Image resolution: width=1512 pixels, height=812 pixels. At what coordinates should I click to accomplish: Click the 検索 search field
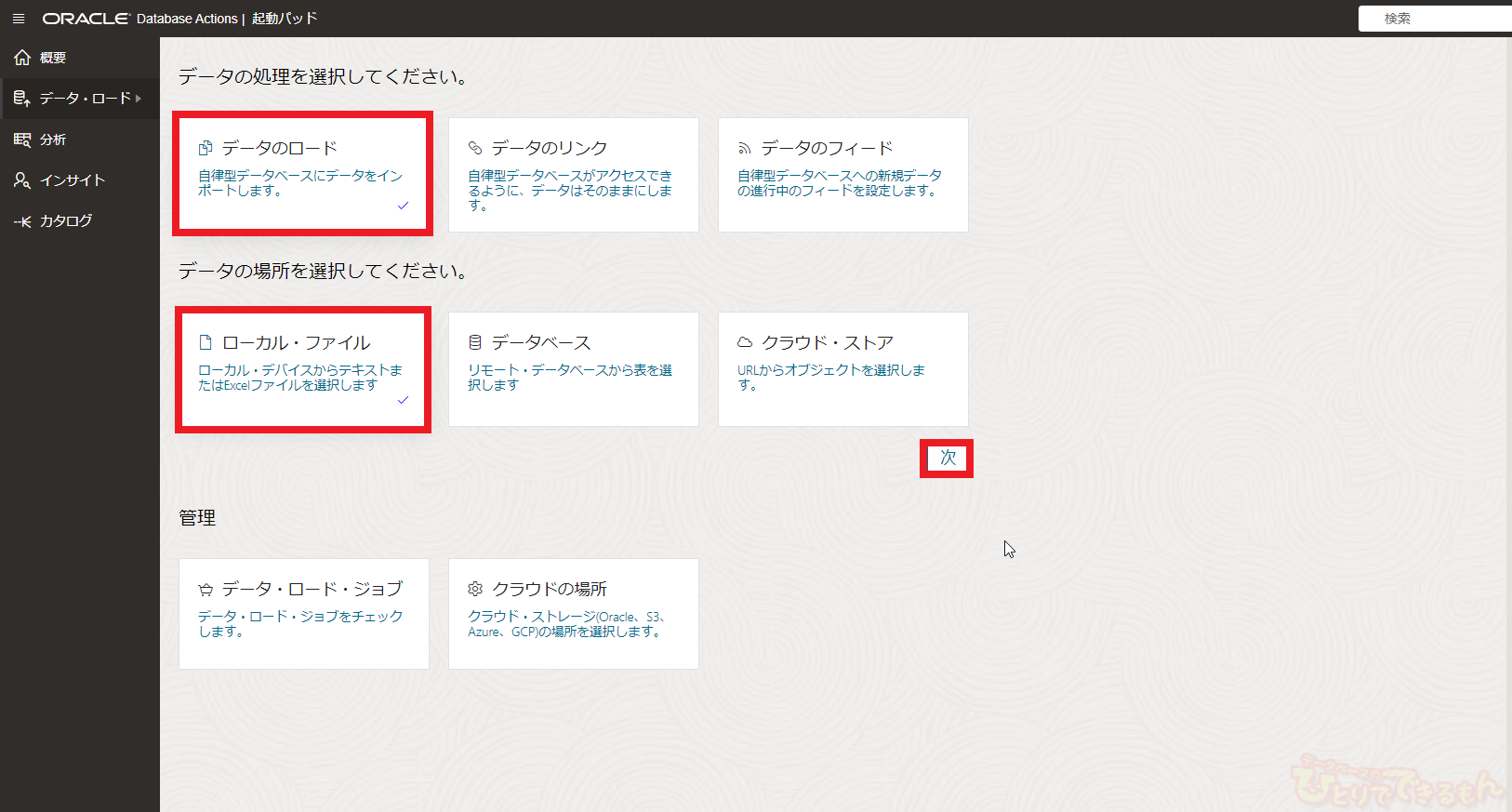tap(1435, 19)
